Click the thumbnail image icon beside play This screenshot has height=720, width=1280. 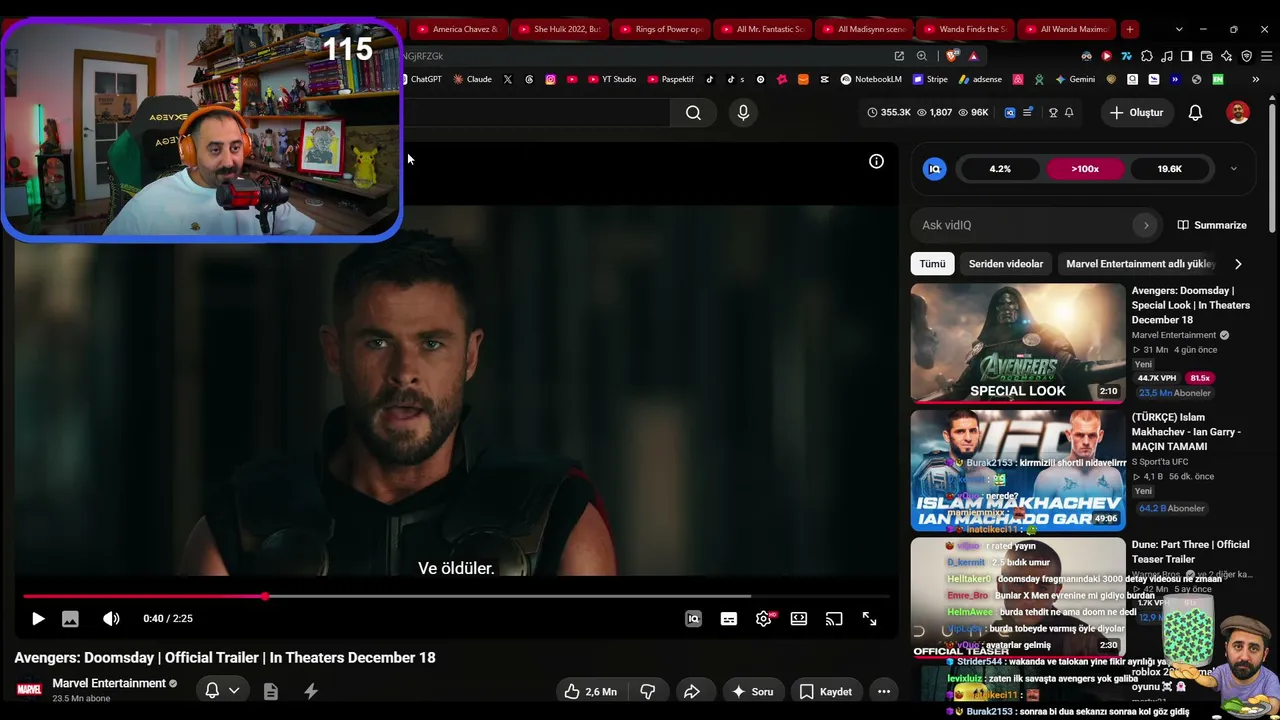[70, 619]
